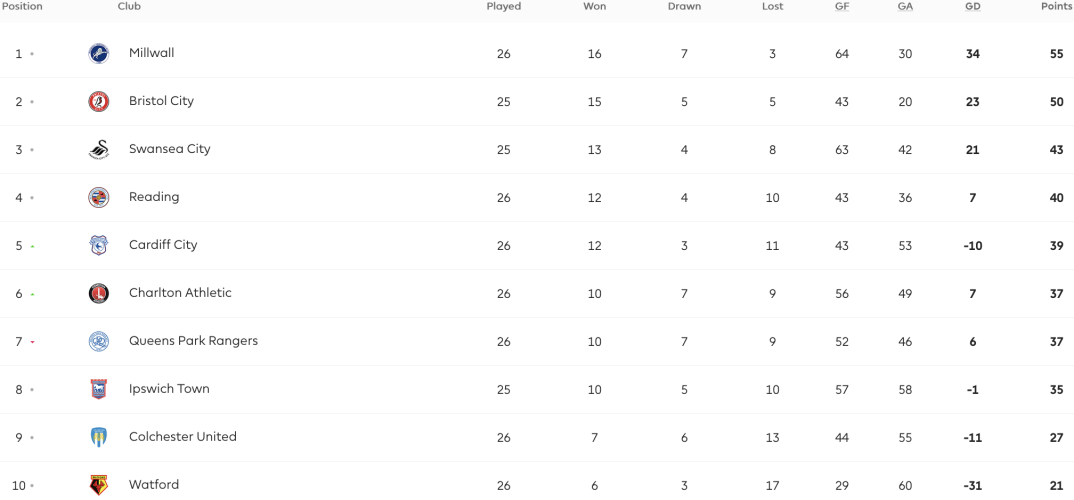Click the Ipswich Town crest

99,389
